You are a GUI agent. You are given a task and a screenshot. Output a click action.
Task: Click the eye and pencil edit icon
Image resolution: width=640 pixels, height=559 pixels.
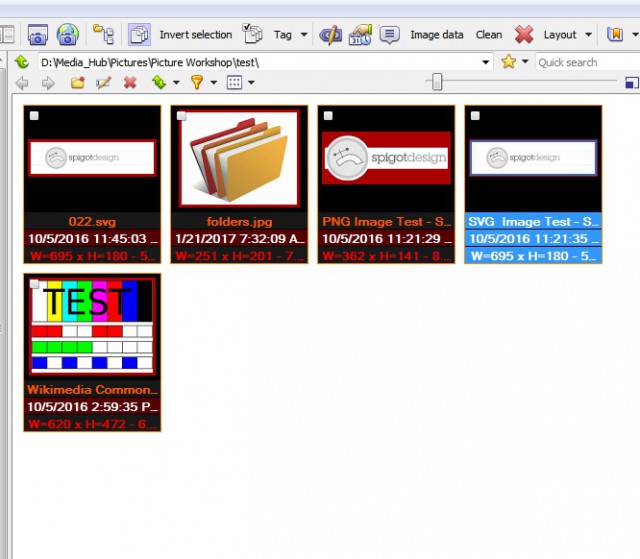click(x=331, y=35)
